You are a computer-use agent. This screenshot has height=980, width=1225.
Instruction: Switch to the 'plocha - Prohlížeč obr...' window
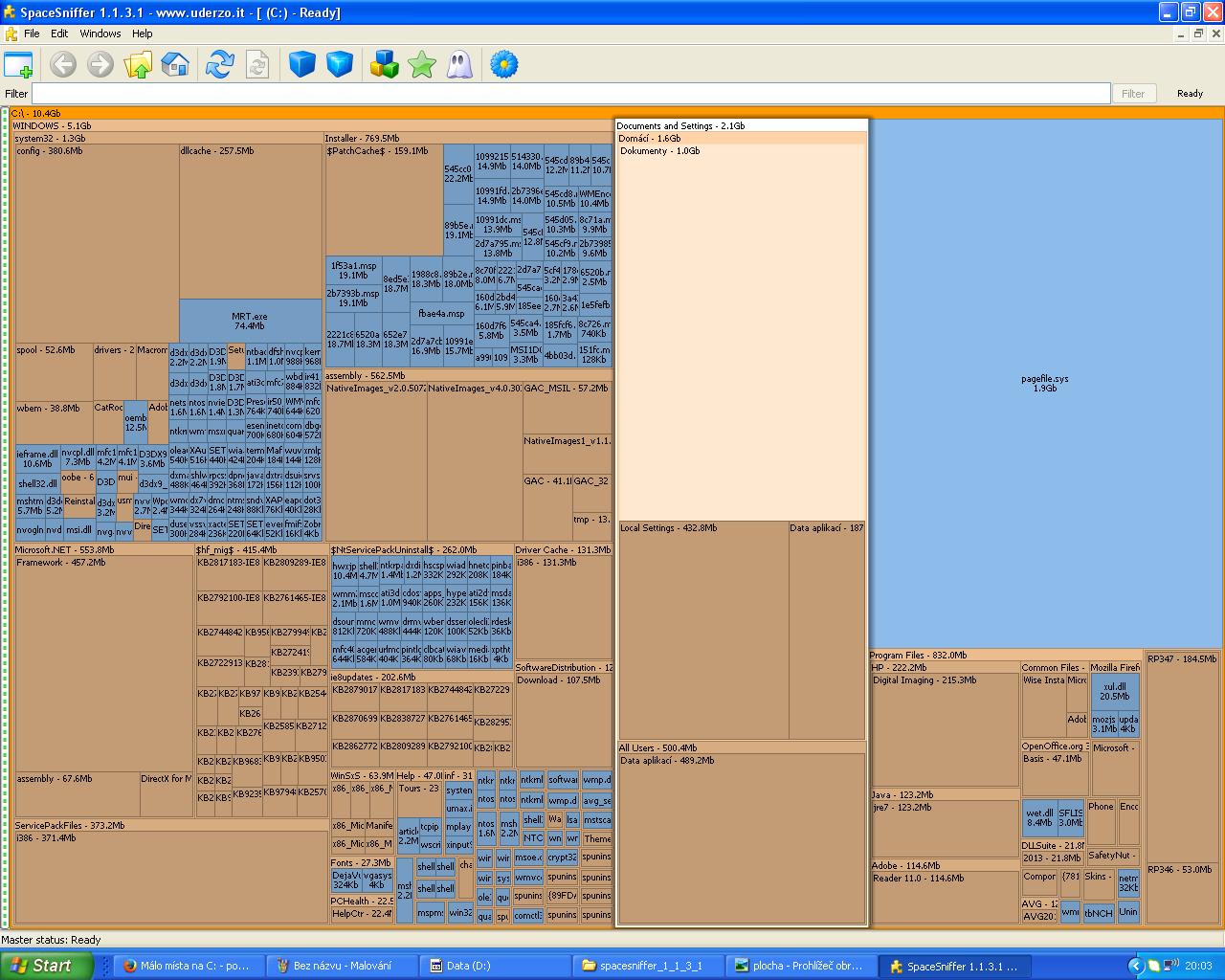pyautogui.click(x=801, y=966)
